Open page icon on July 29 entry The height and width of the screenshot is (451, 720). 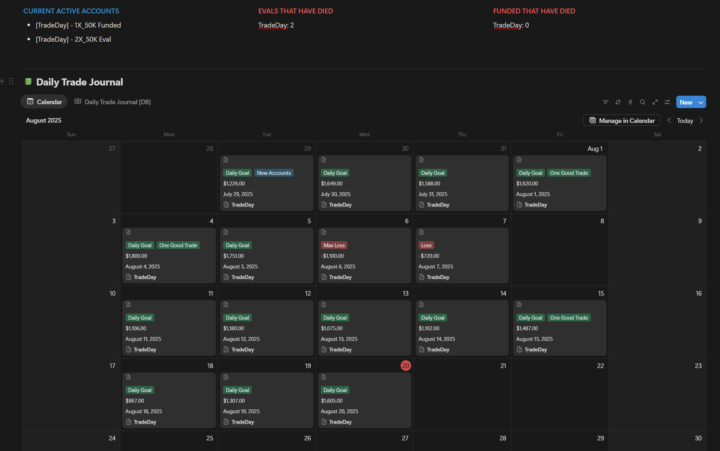click(226, 160)
